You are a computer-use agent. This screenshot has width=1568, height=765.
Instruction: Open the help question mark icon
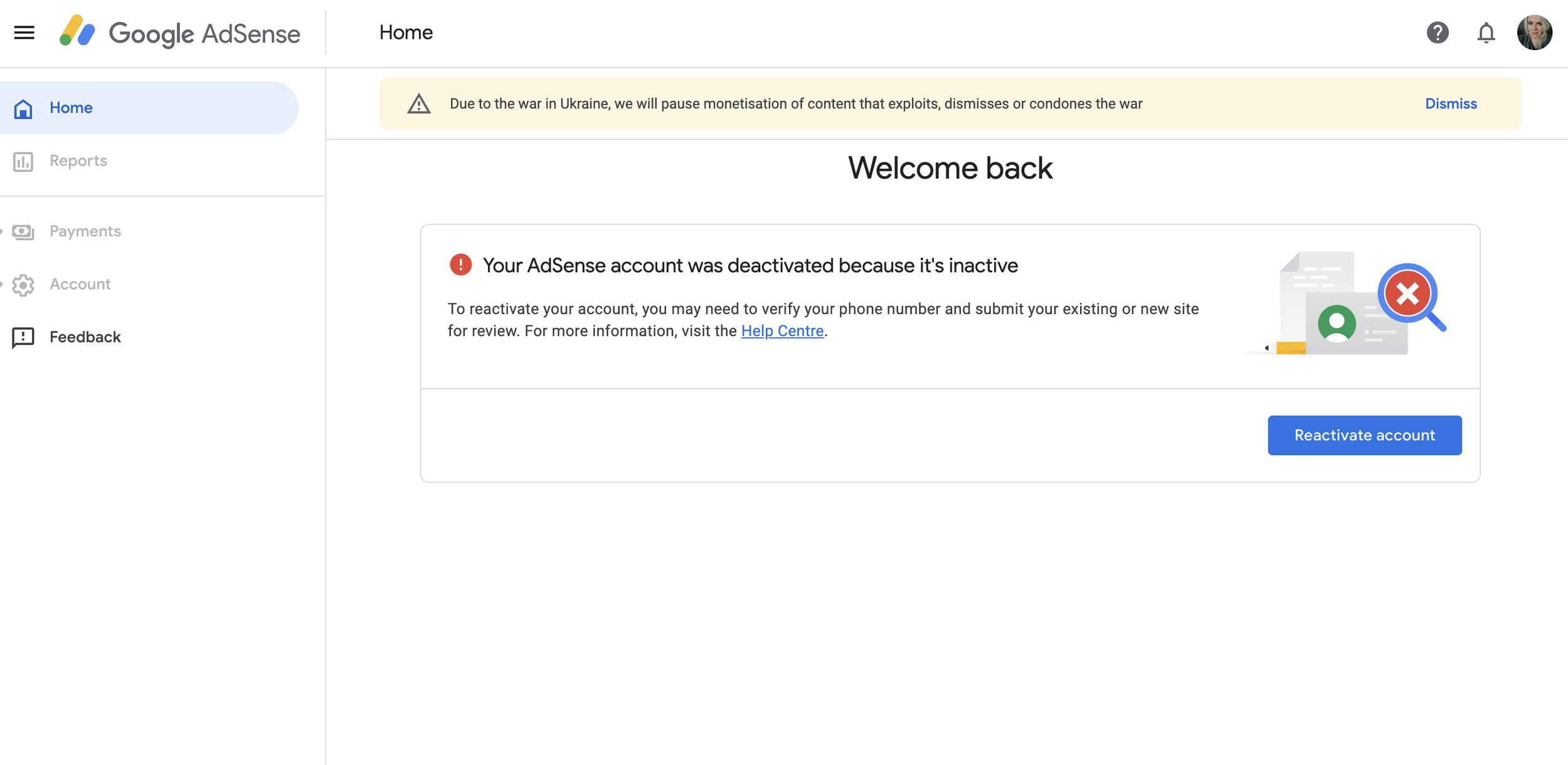click(1438, 33)
